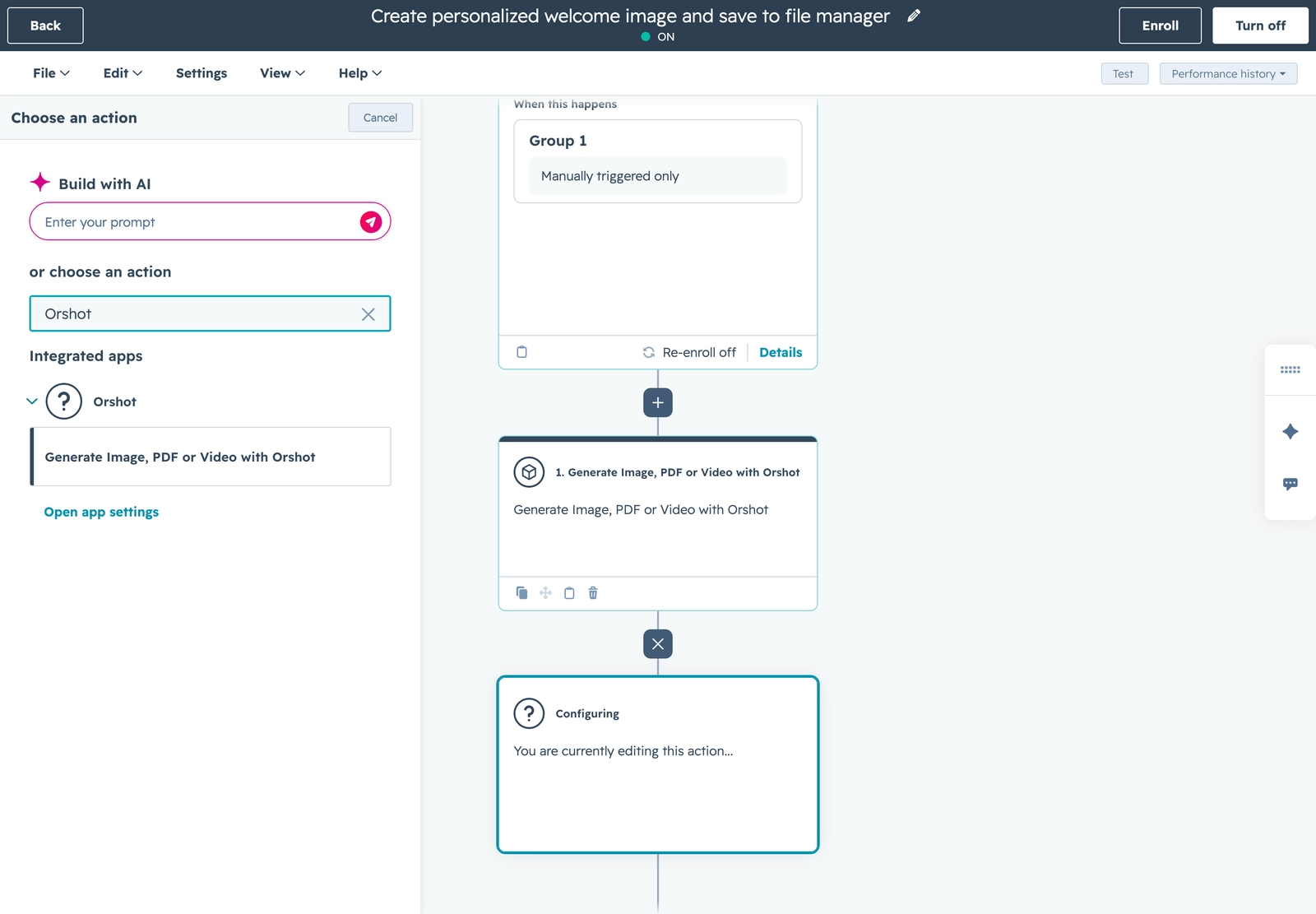Click the Integrated apps heading
The image size is (1316, 914).
(86, 356)
